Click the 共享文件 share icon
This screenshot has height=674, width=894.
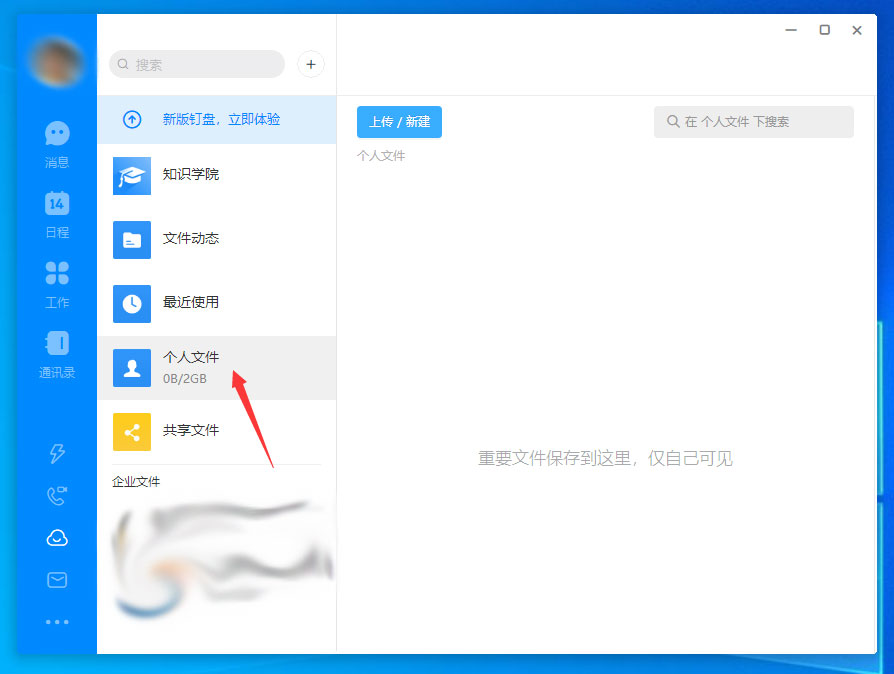tap(131, 433)
